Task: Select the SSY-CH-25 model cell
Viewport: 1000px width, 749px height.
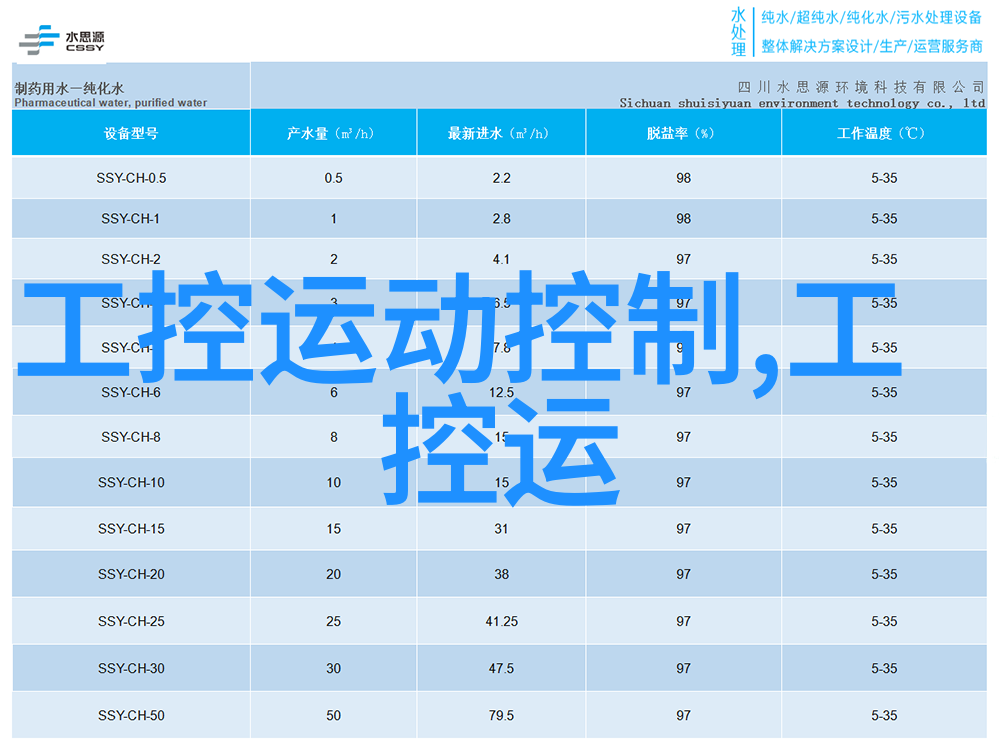Action: pos(131,621)
